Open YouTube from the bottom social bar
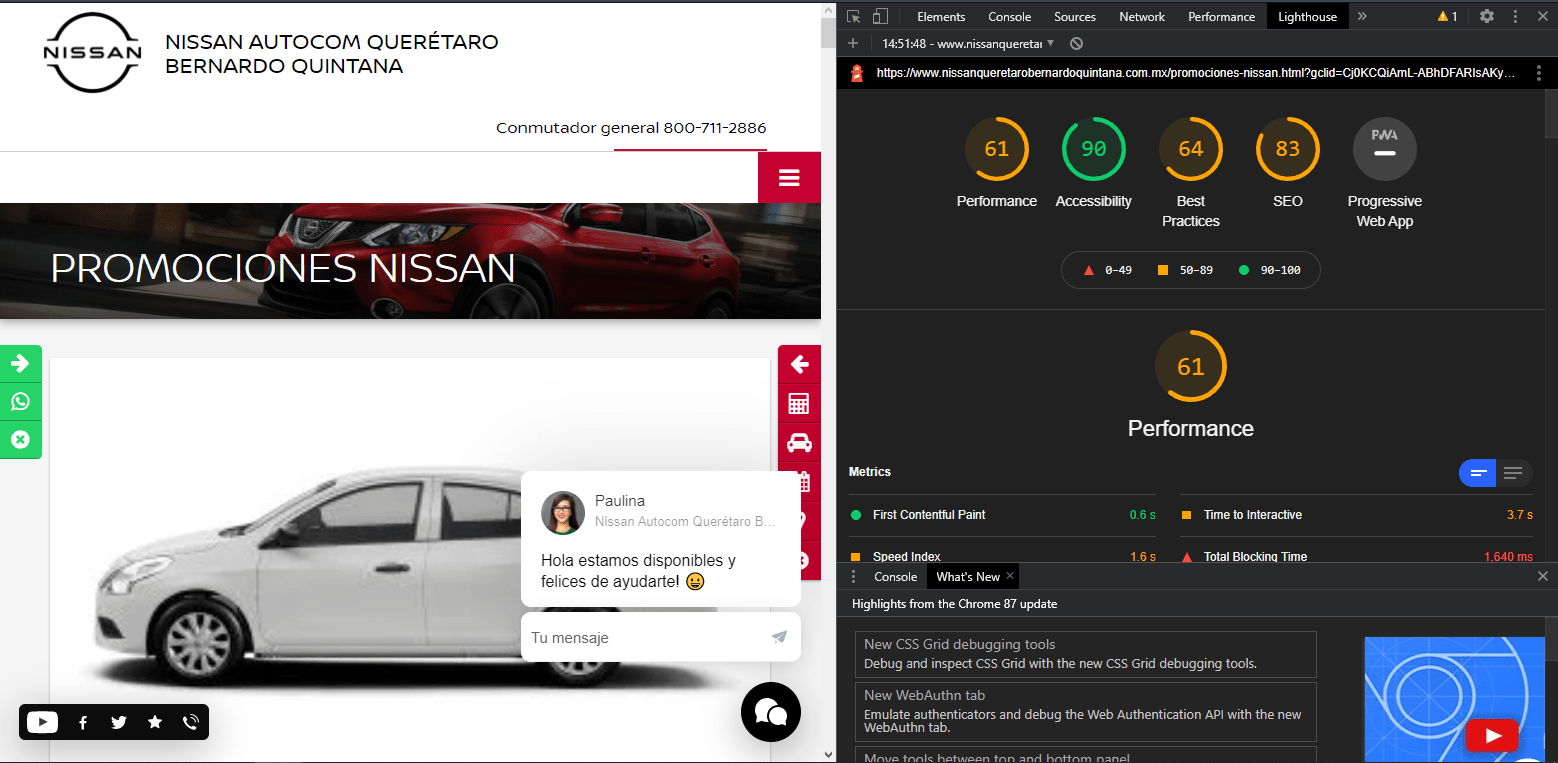Image resolution: width=1558 pixels, height=763 pixels. [x=43, y=722]
